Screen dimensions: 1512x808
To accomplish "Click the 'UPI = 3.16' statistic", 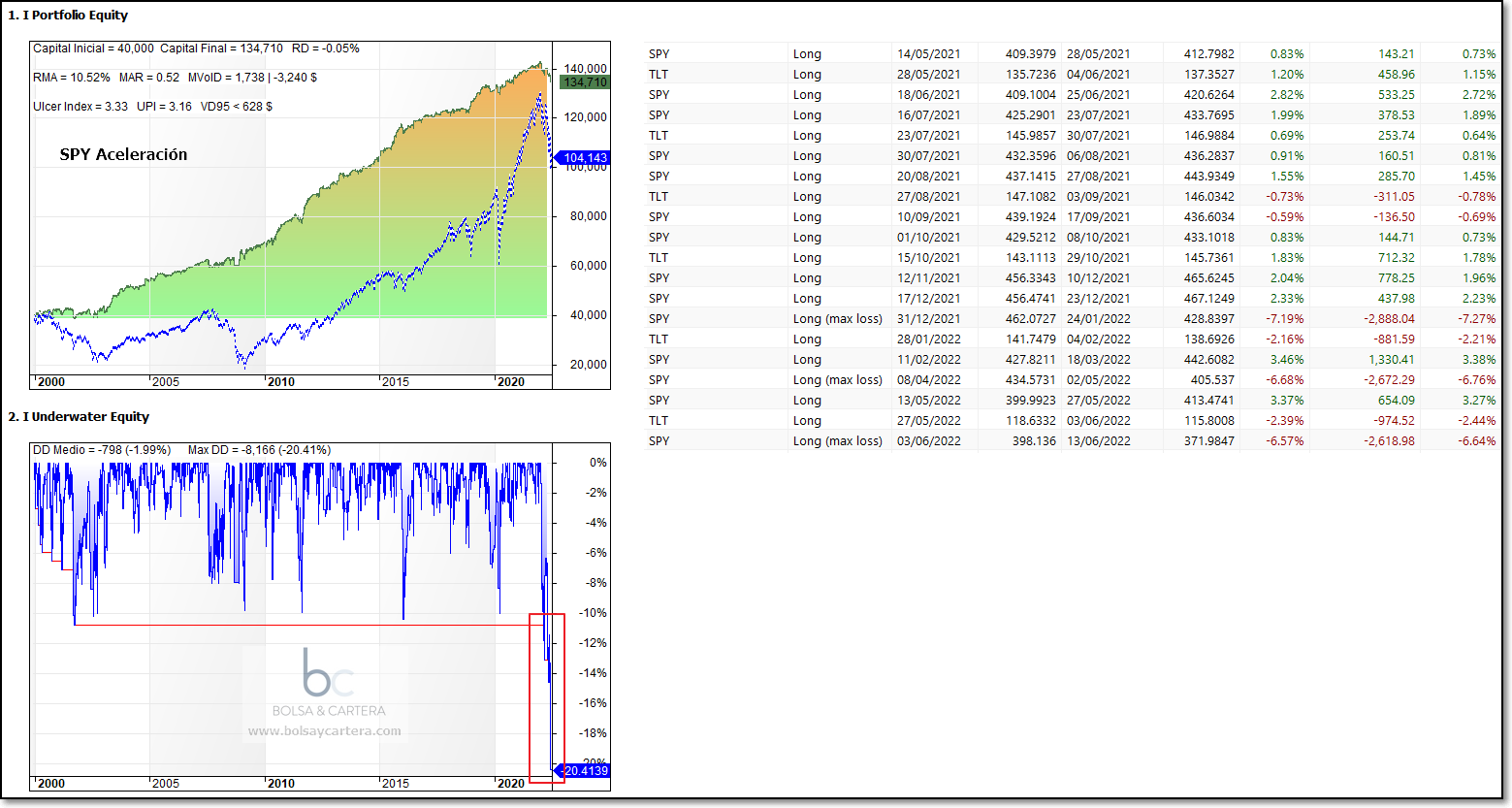I will [164, 107].
